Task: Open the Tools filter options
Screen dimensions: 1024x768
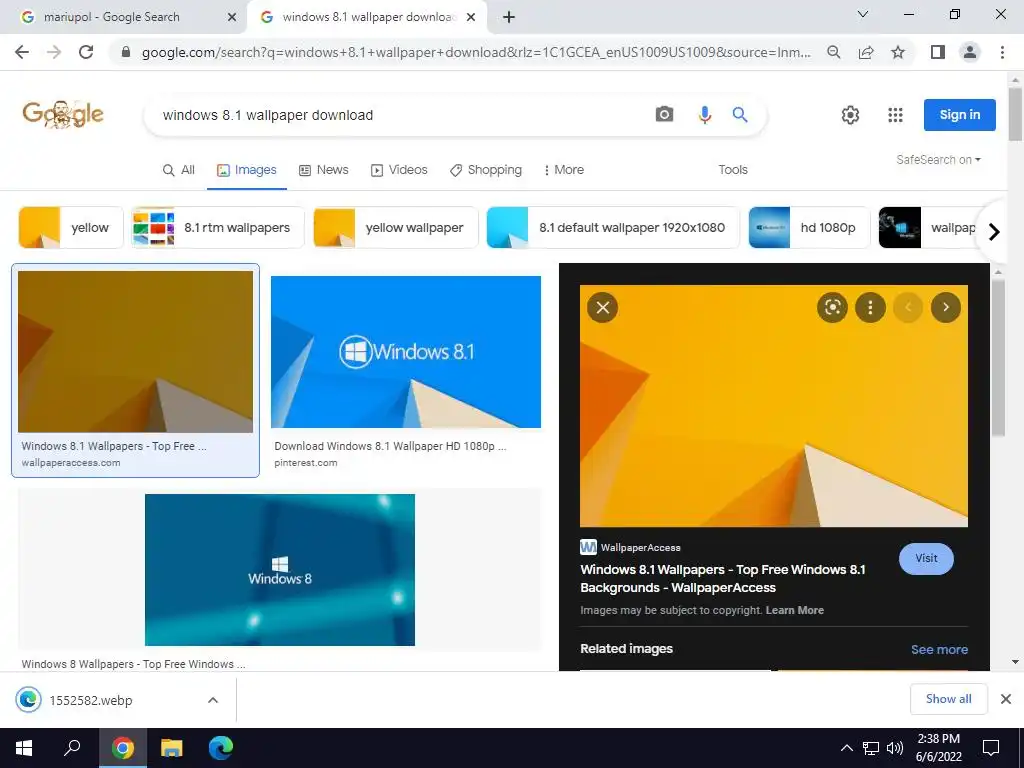Action: point(733,170)
